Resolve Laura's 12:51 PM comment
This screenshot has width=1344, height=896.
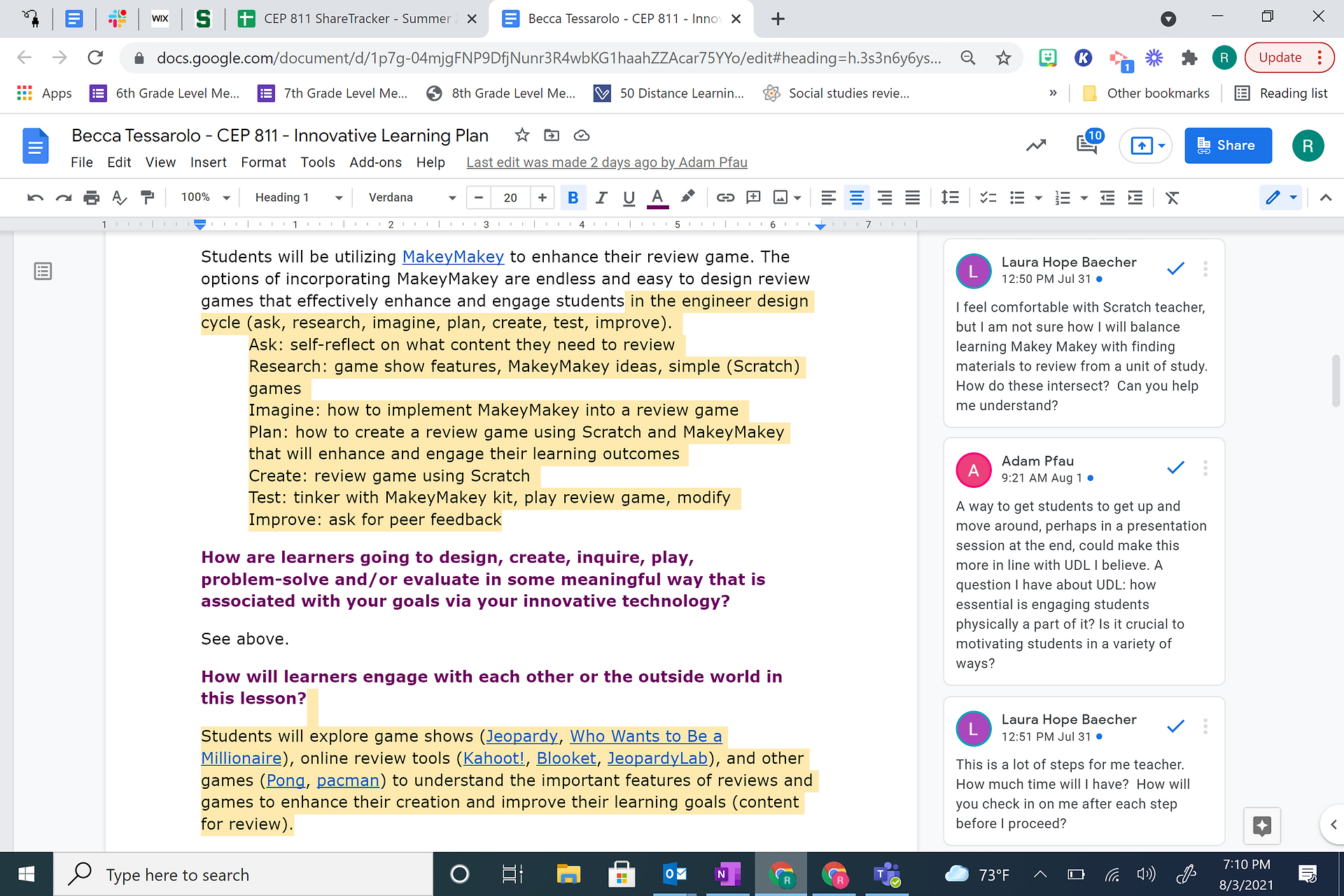point(1176,727)
